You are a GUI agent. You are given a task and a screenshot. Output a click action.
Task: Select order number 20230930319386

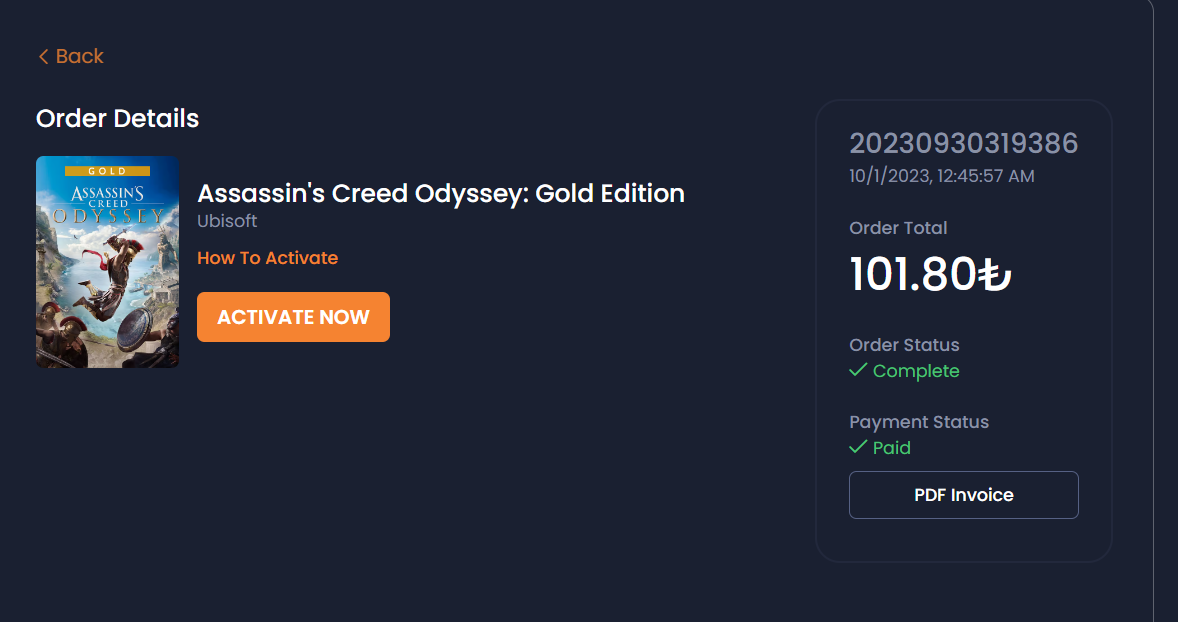pyautogui.click(x=963, y=144)
